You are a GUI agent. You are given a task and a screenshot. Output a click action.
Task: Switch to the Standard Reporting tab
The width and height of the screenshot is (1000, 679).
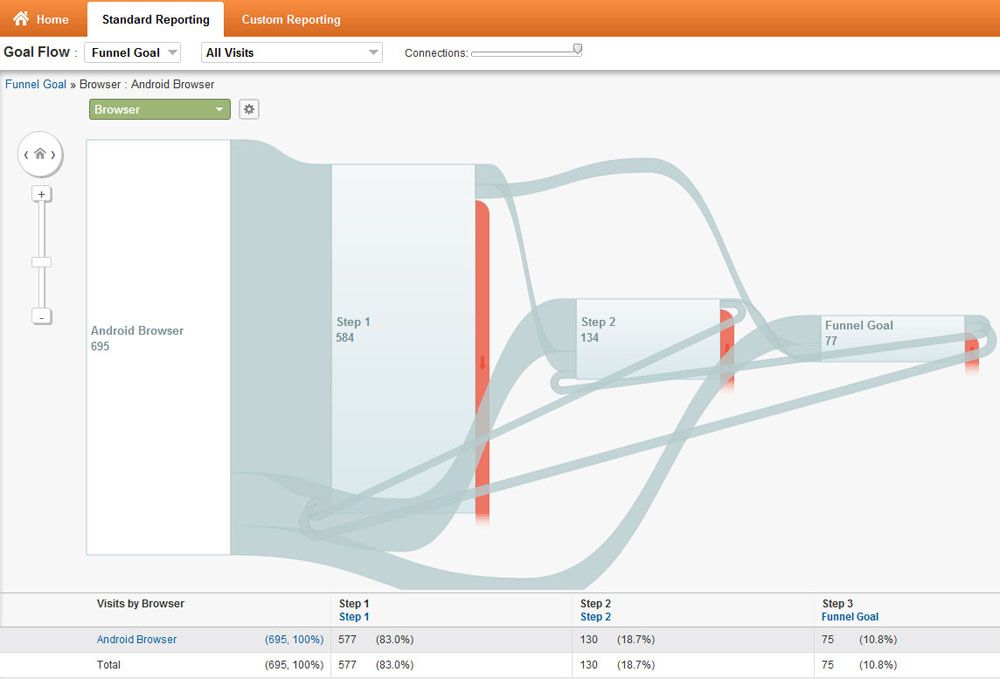155,18
